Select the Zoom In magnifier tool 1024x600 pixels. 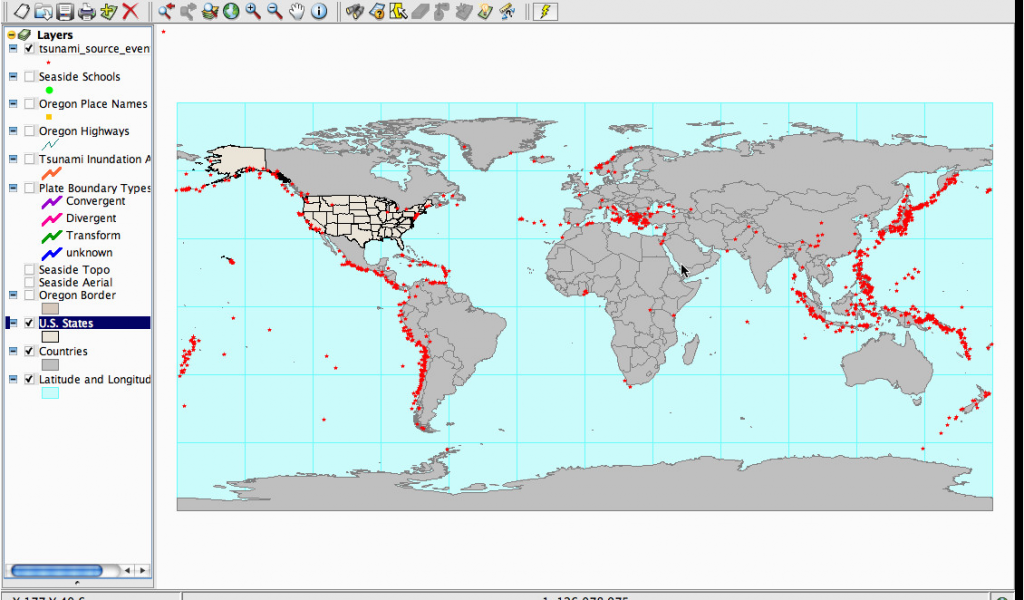pos(253,11)
